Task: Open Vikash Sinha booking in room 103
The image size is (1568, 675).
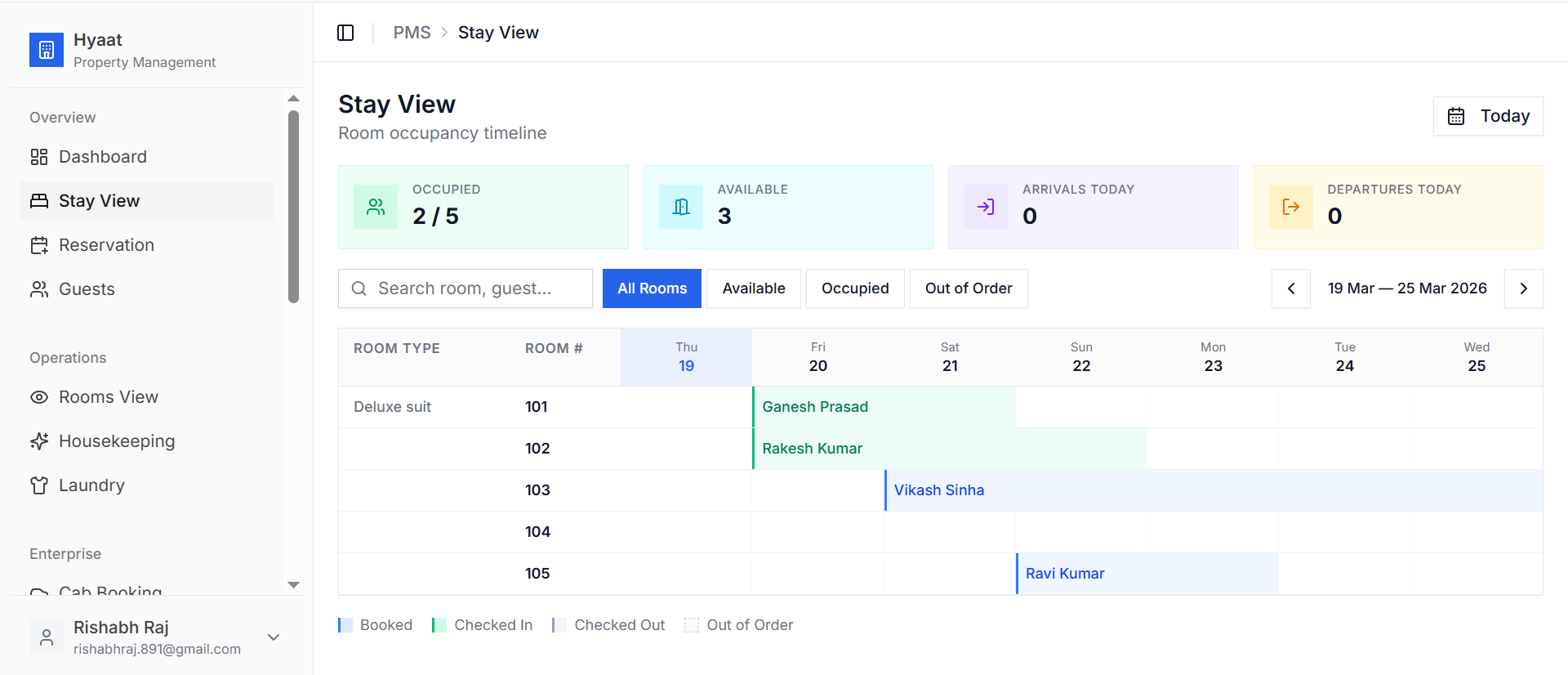Action: 1214,490
